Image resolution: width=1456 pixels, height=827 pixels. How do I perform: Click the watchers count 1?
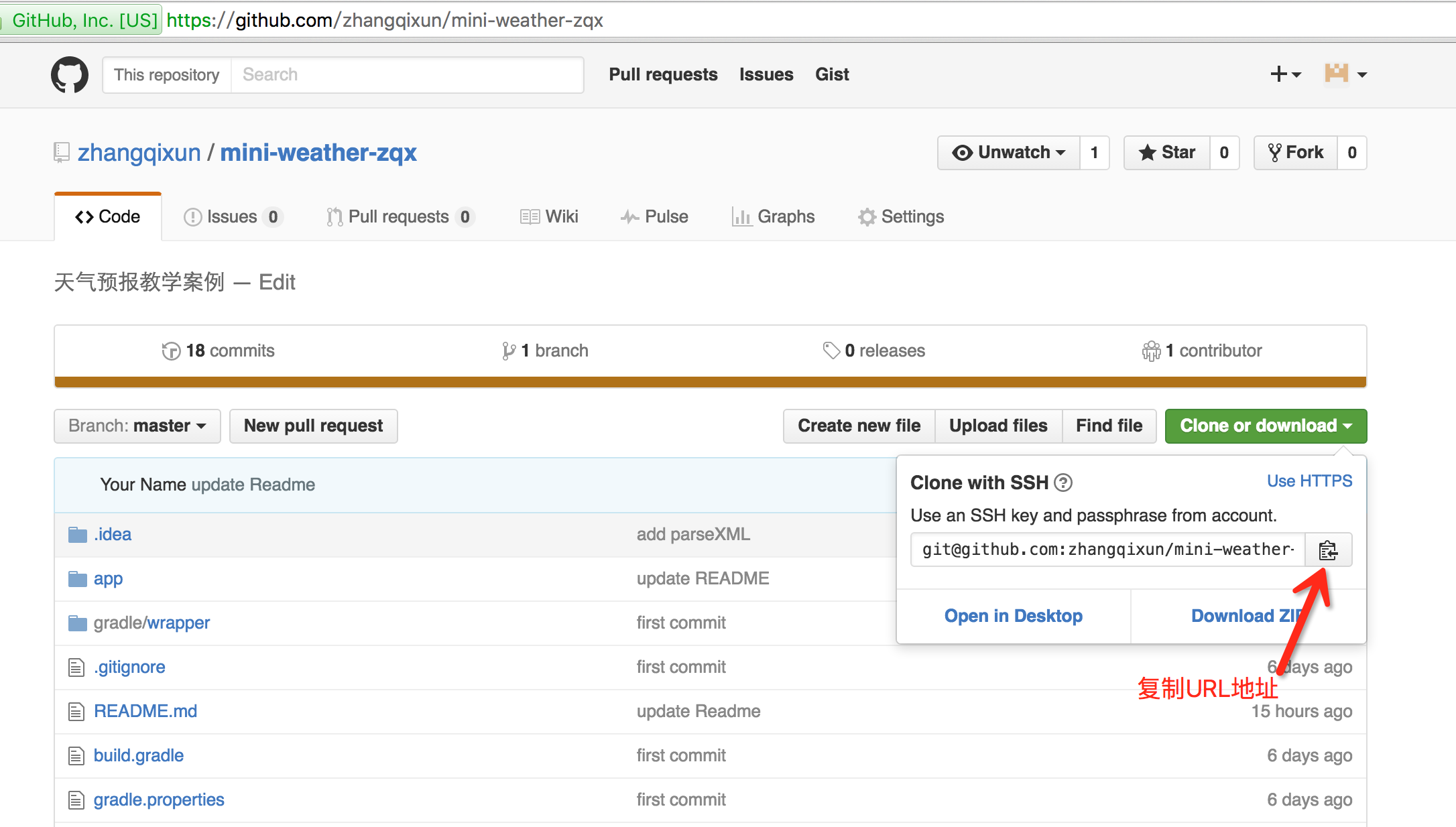(x=1094, y=153)
